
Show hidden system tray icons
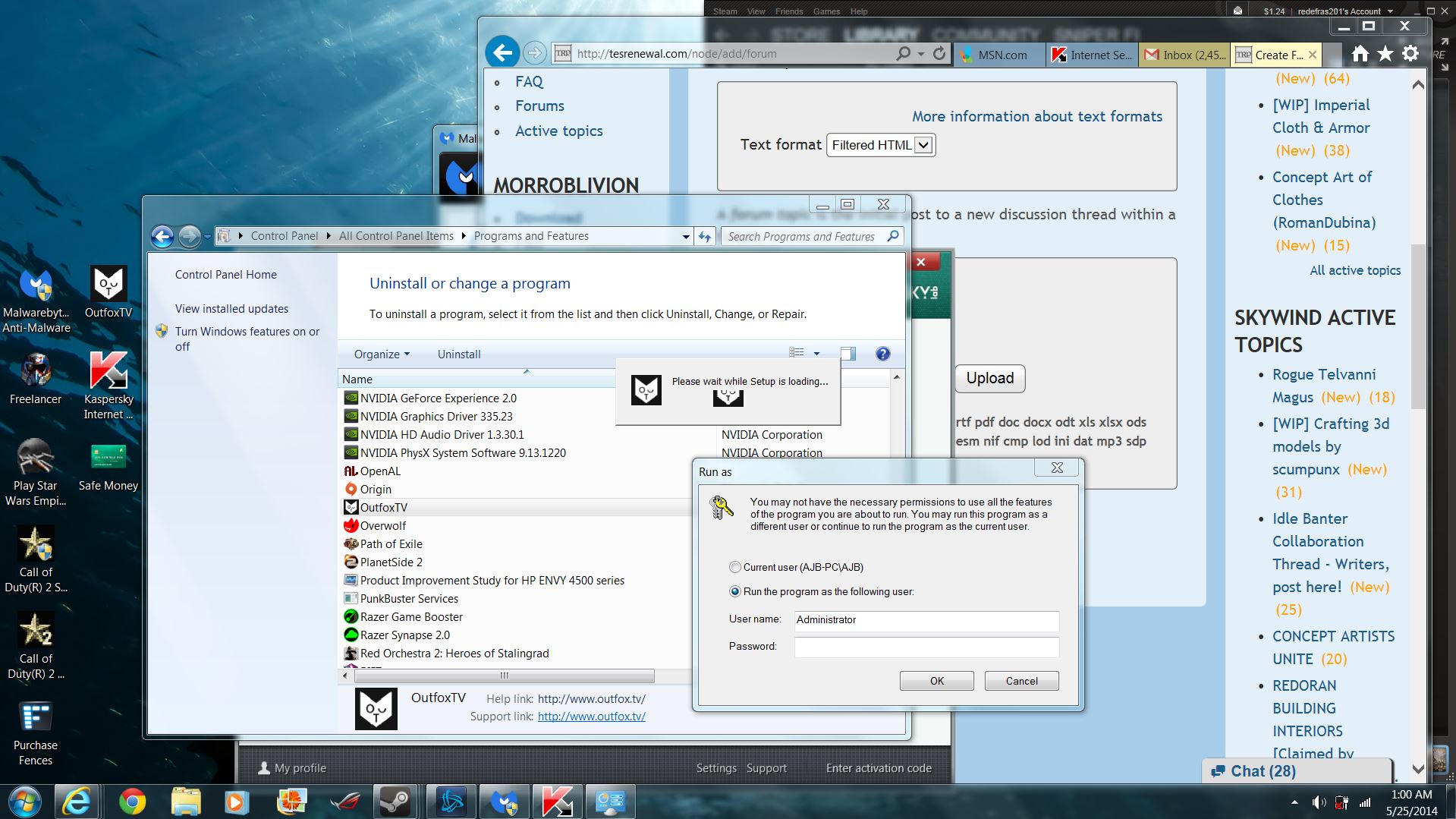1294,802
